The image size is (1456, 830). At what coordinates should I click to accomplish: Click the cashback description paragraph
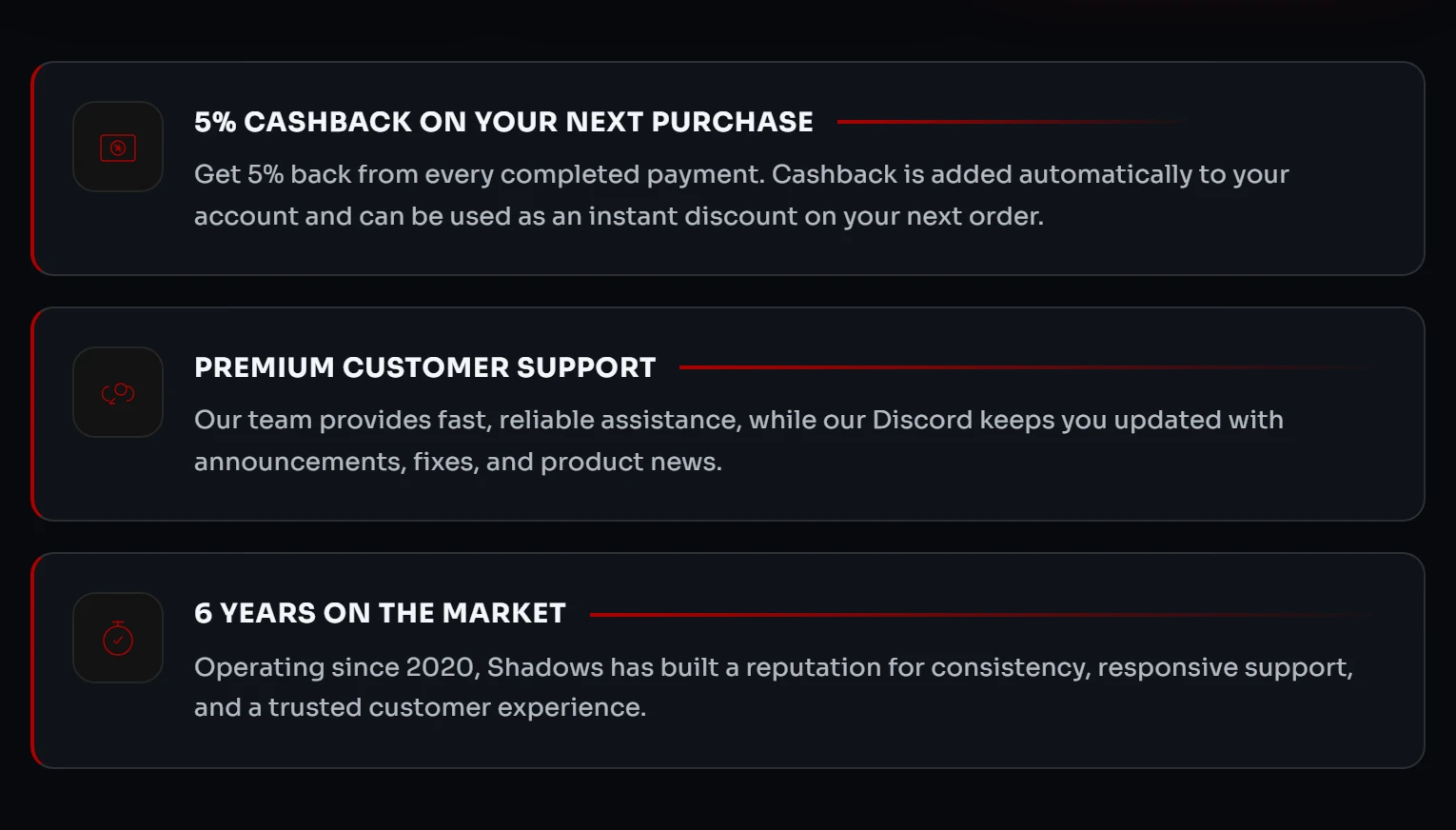point(740,195)
